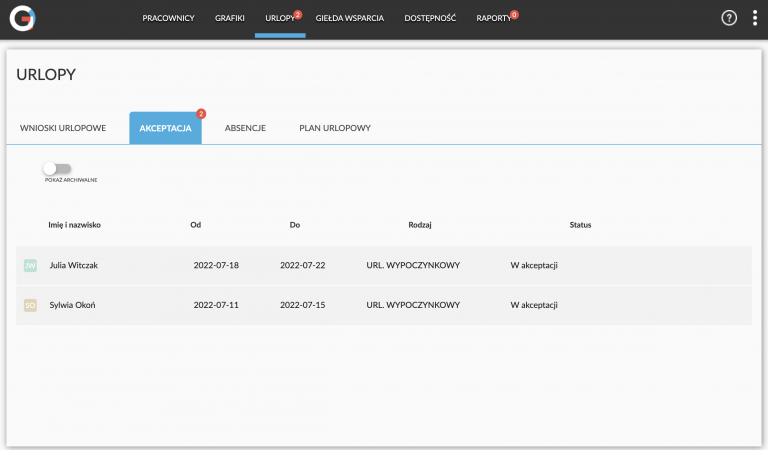This screenshot has height=450, width=768.
Task: Go to Grafiki in the top navigation
Action: pos(229,18)
